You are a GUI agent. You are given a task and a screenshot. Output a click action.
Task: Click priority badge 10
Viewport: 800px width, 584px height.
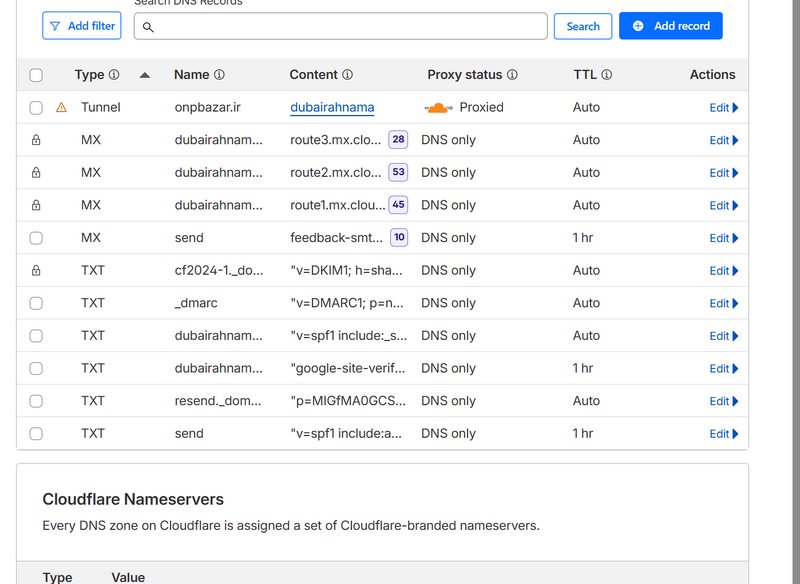pos(399,238)
